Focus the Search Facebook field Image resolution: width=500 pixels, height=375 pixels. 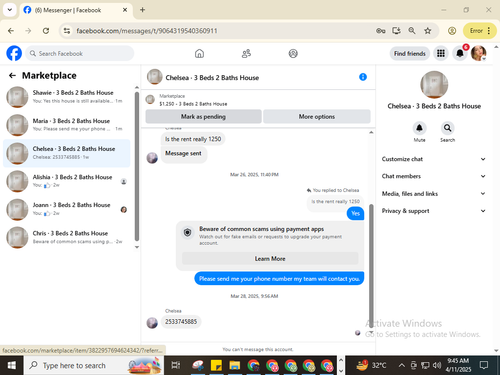coord(80,53)
